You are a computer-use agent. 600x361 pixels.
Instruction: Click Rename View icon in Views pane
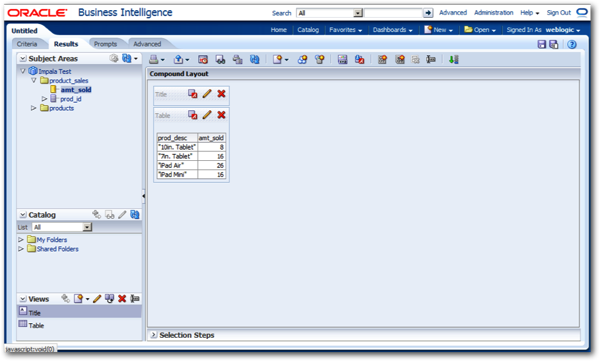[x=135, y=299]
